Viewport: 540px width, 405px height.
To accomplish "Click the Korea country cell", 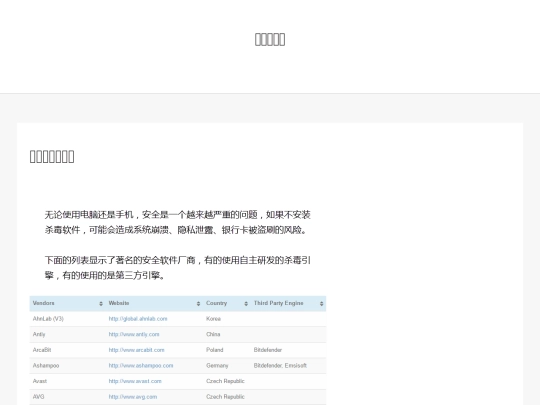I will point(214,319).
